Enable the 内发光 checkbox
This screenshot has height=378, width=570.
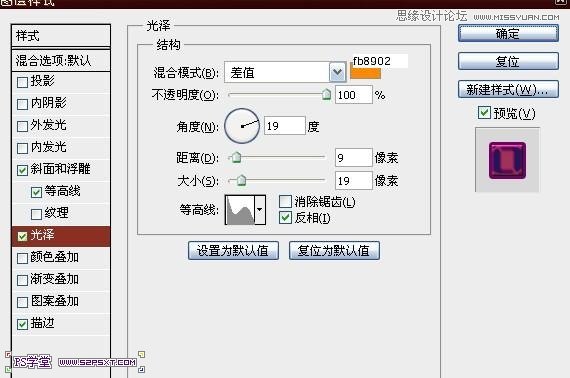[22, 148]
